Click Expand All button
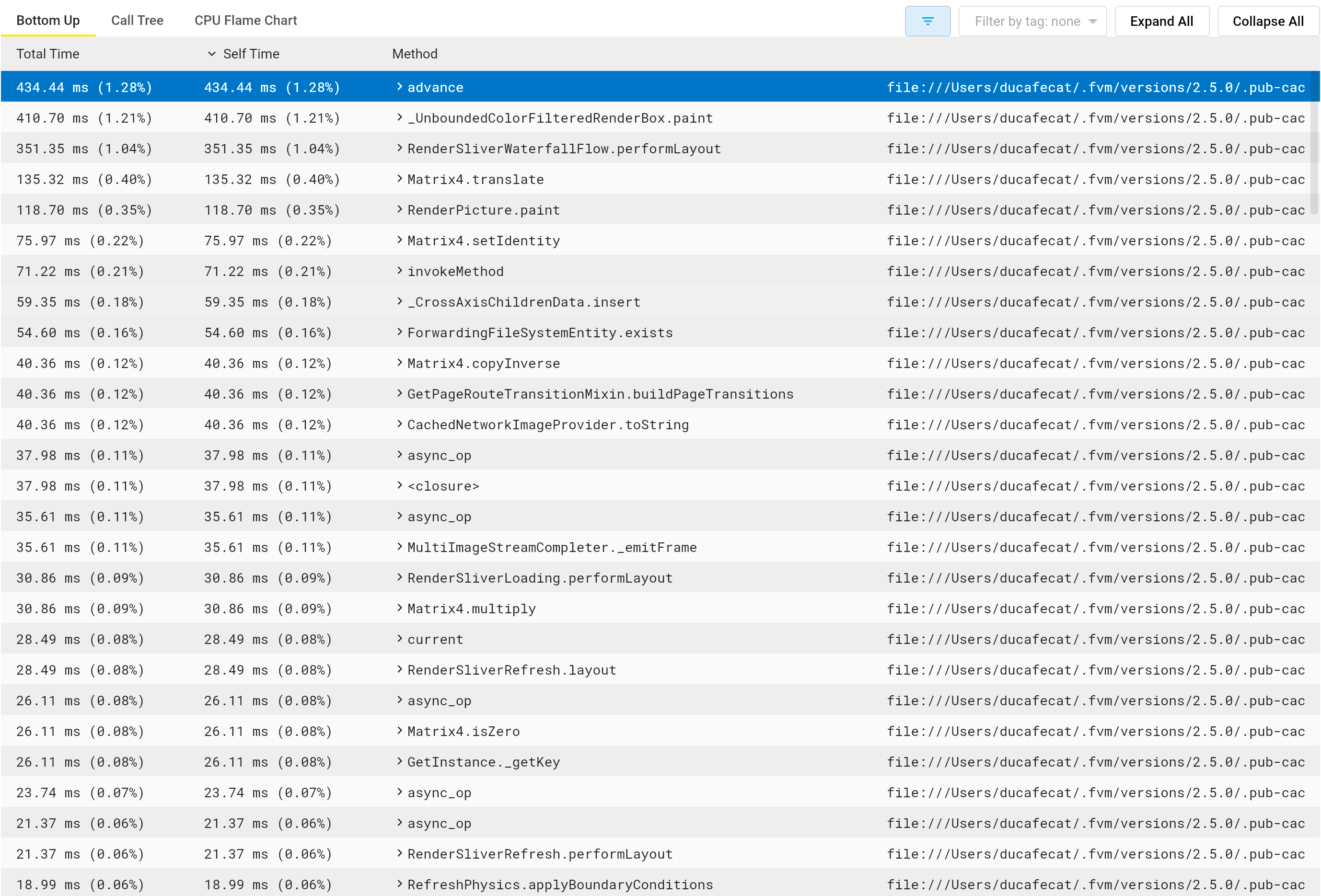This screenshot has height=896, width=1321. coord(1161,21)
